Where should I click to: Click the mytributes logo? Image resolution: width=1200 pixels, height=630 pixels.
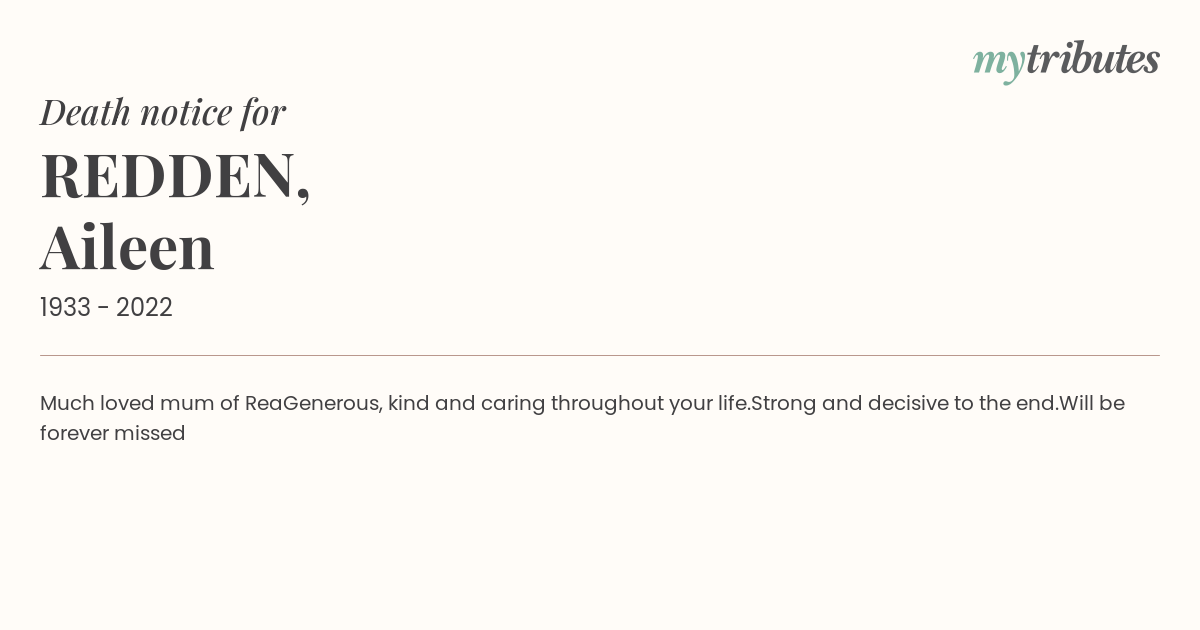click(1066, 61)
